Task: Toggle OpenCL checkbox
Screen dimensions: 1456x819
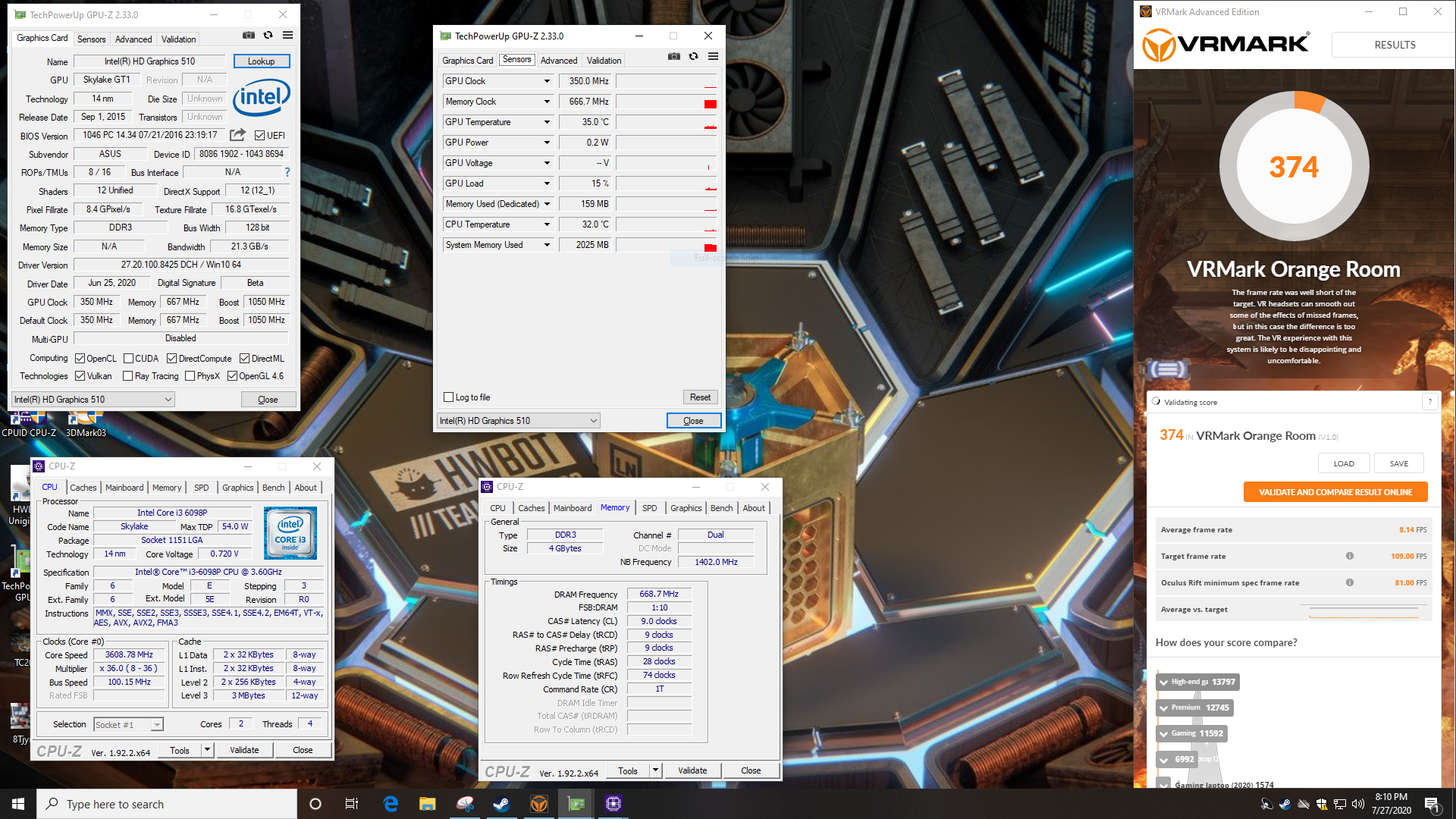Action: pos(80,359)
